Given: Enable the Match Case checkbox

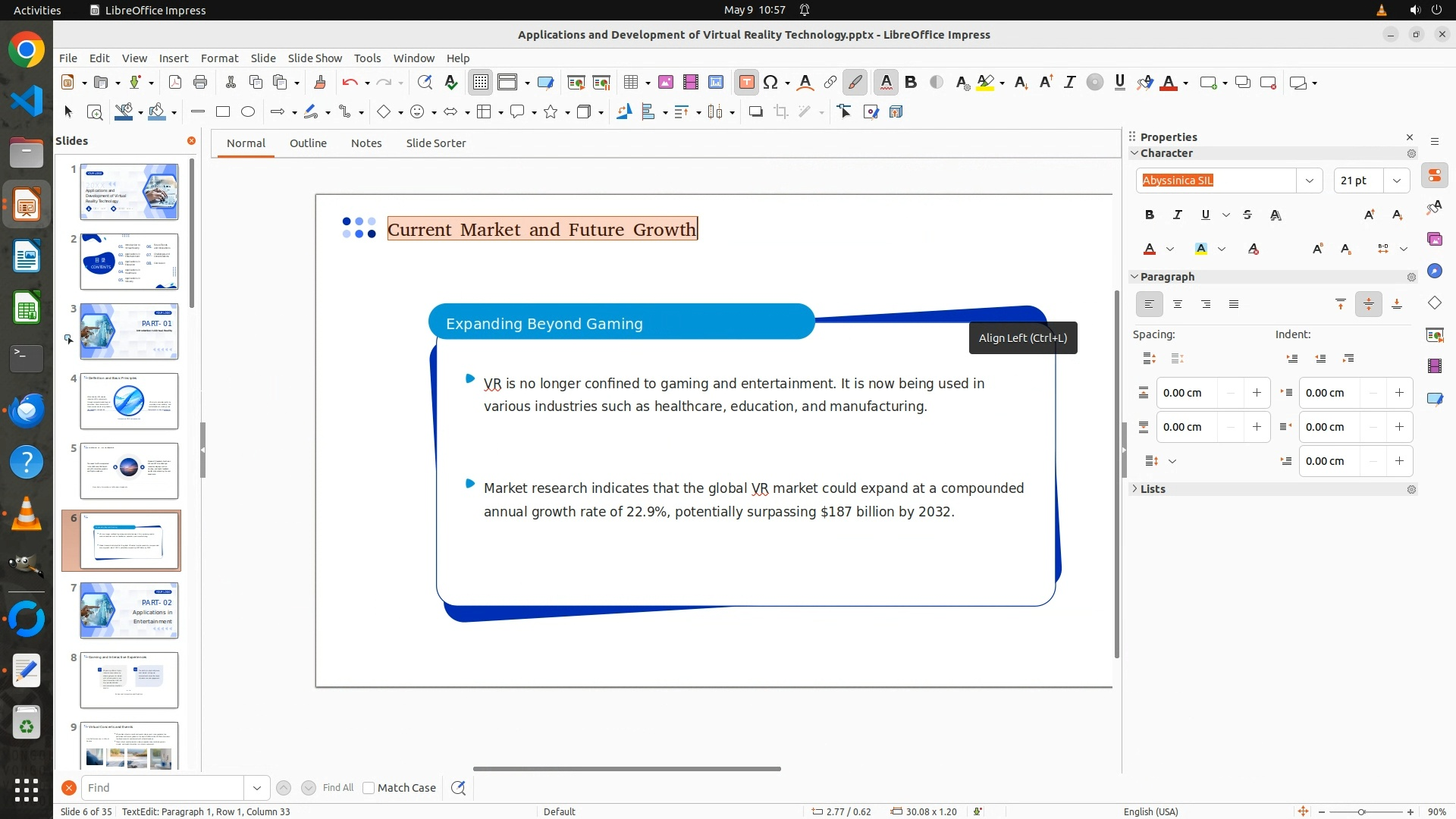Looking at the screenshot, I should coord(369,788).
